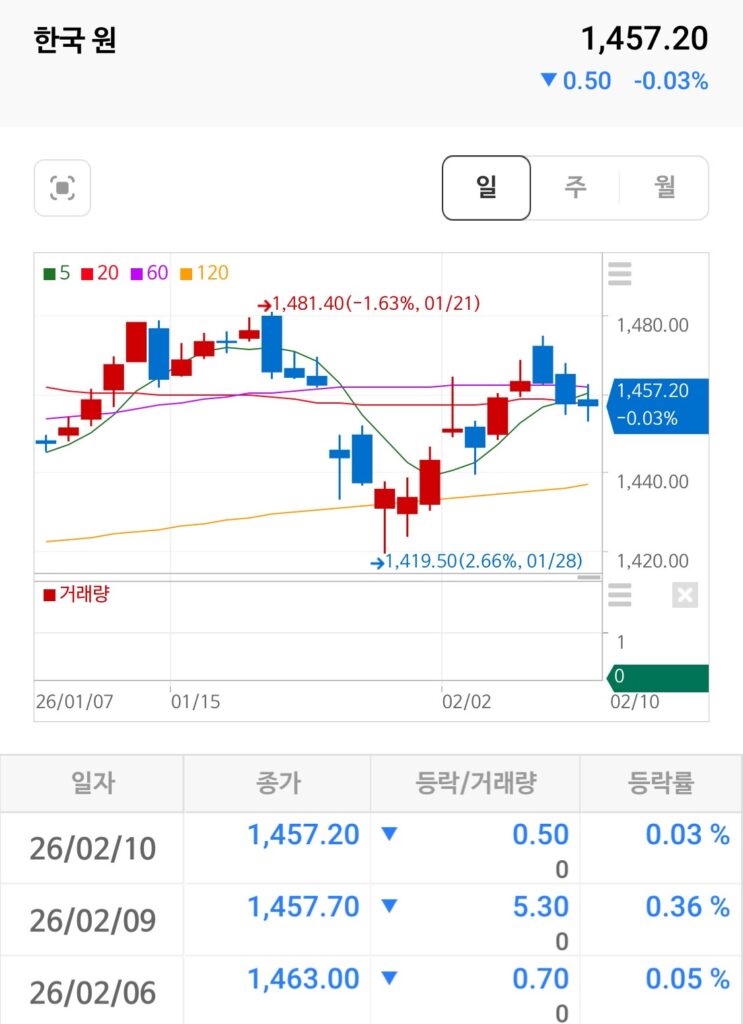Close the volume panel with X icon
Screen dimensions: 743x1024
[685, 596]
